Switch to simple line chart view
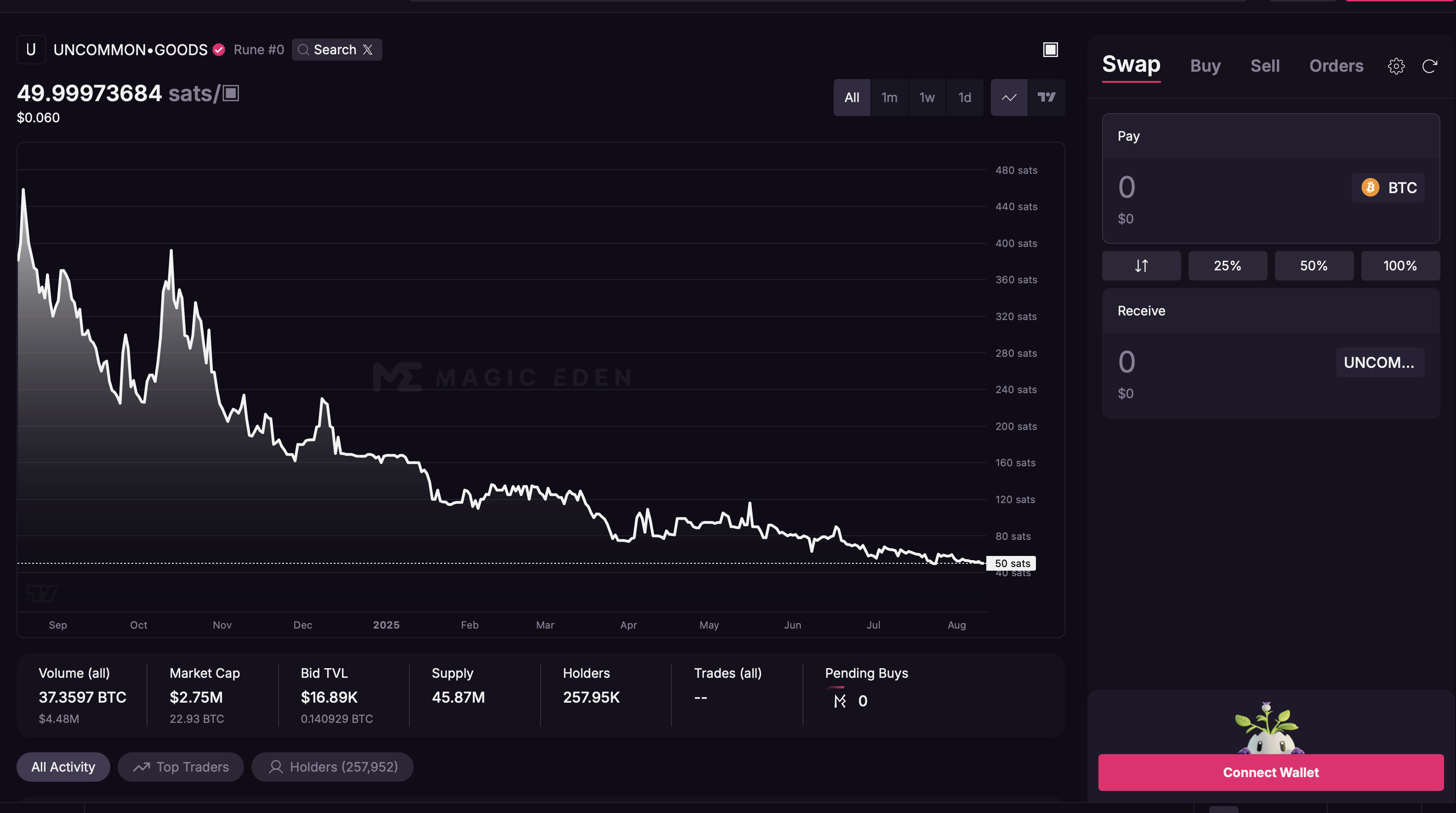The height and width of the screenshot is (813, 1456). click(1009, 97)
